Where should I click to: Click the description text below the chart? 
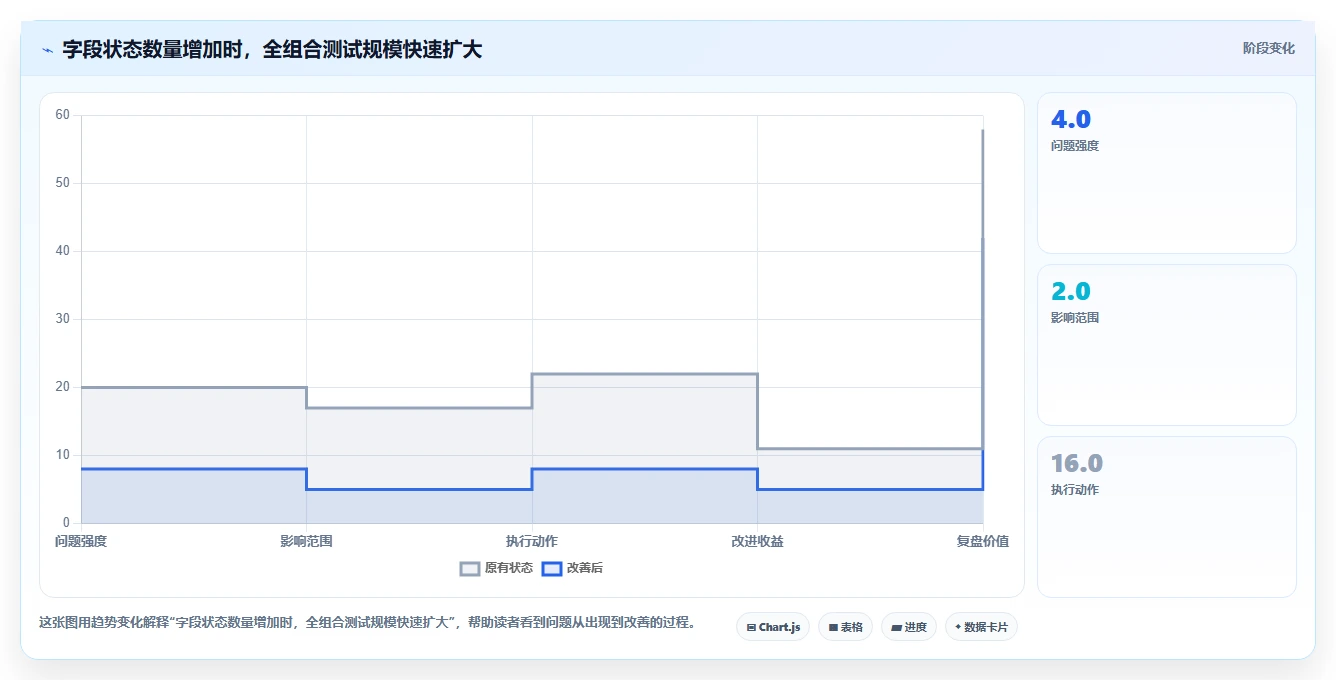(367, 622)
